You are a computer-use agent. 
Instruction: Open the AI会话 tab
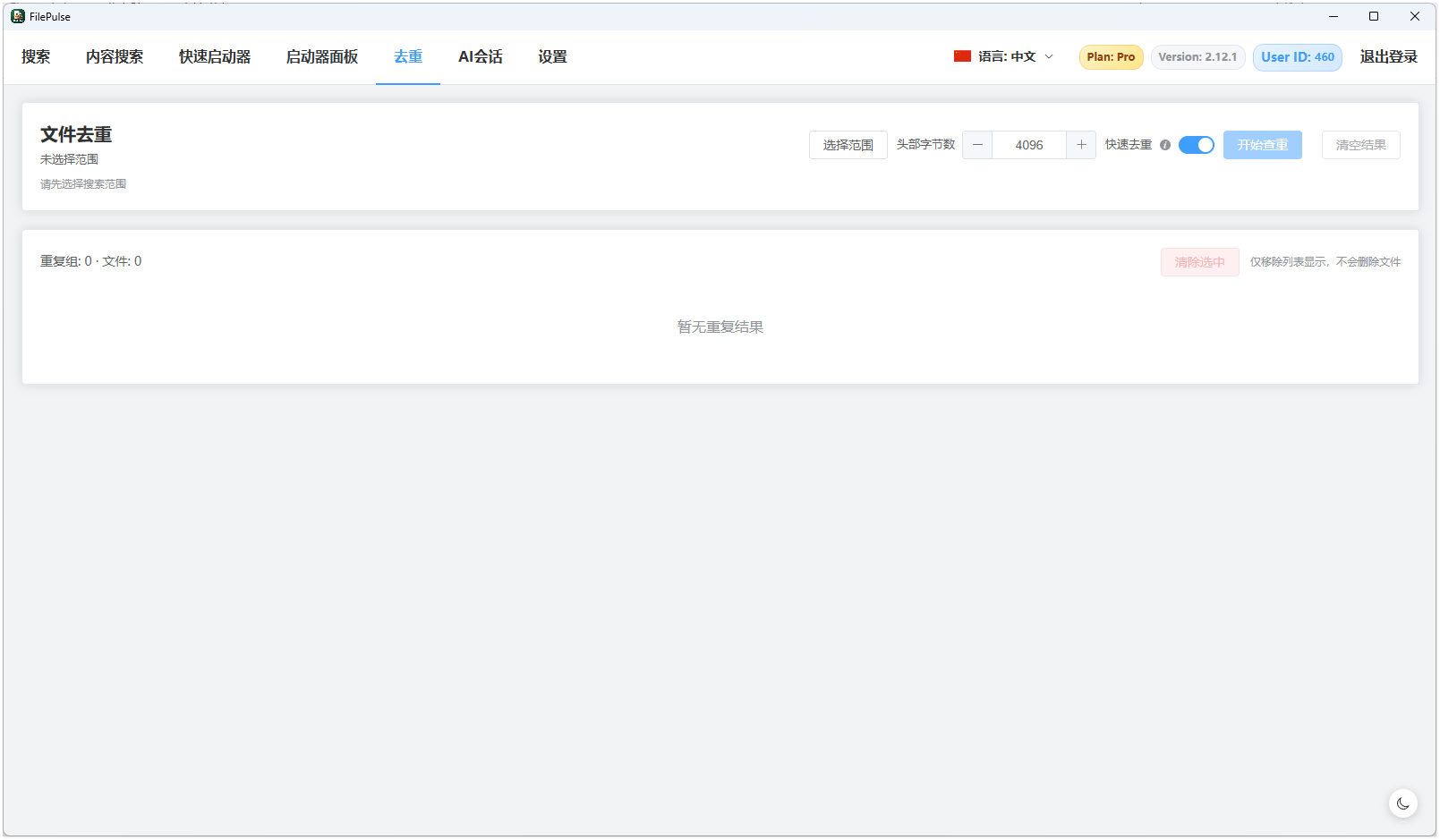pyautogui.click(x=481, y=57)
